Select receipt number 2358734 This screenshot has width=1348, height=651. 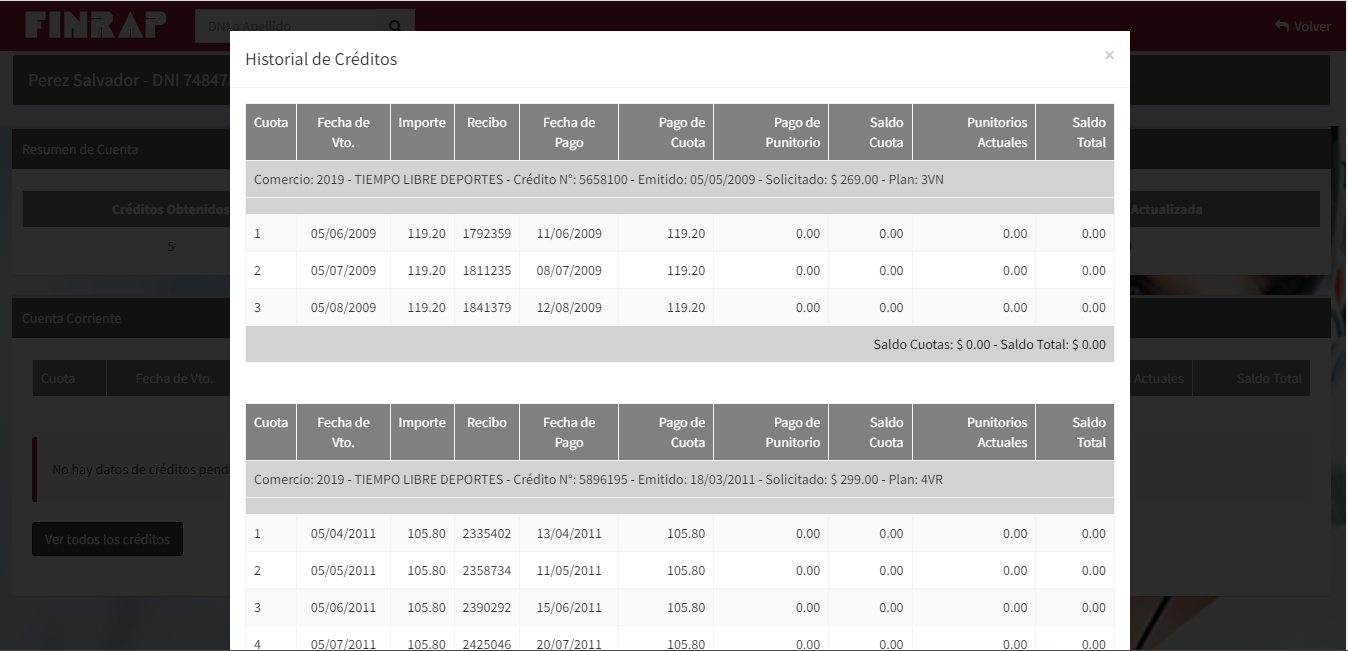[487, 571]
